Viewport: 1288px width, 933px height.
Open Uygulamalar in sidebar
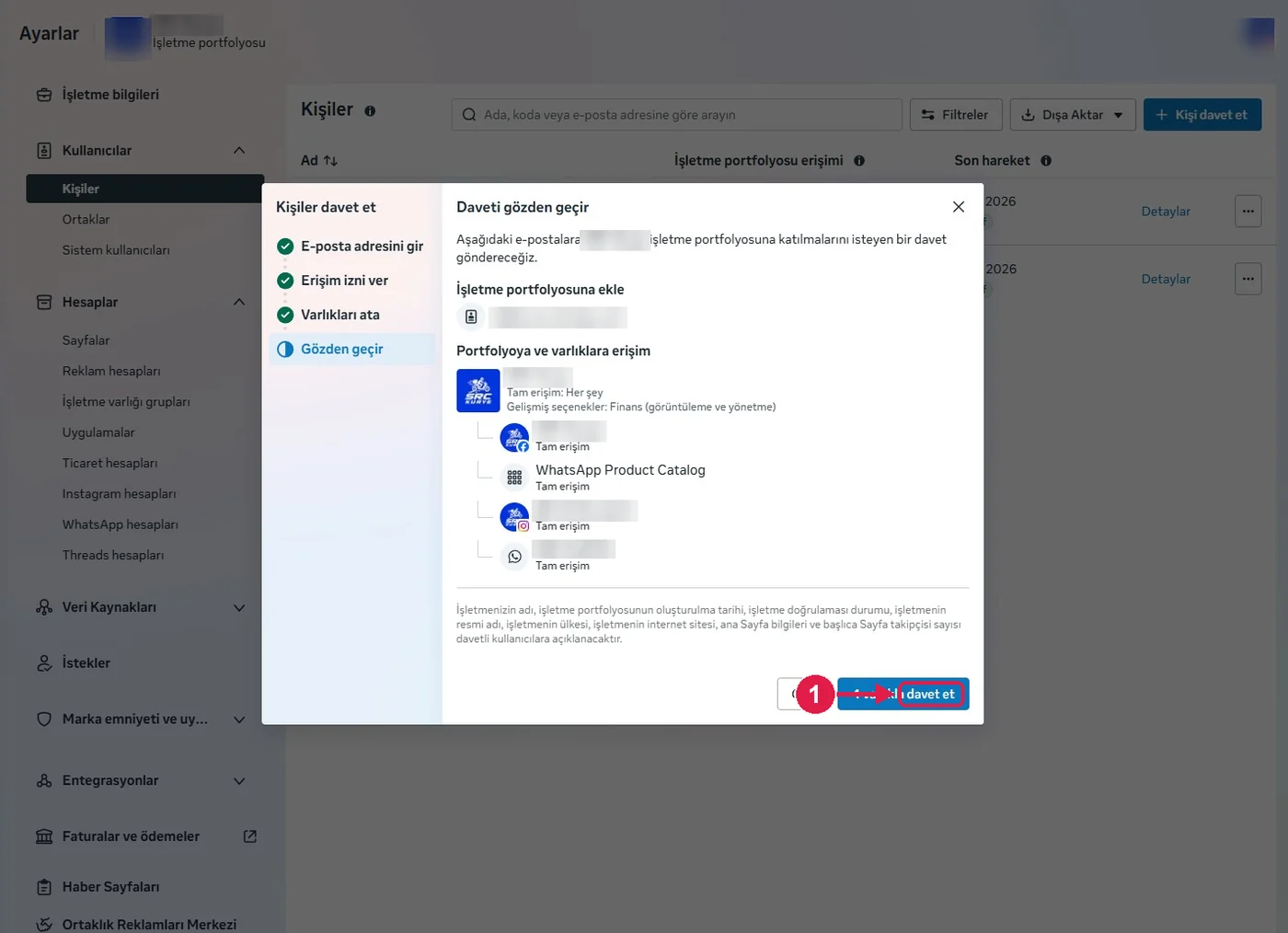98,432
